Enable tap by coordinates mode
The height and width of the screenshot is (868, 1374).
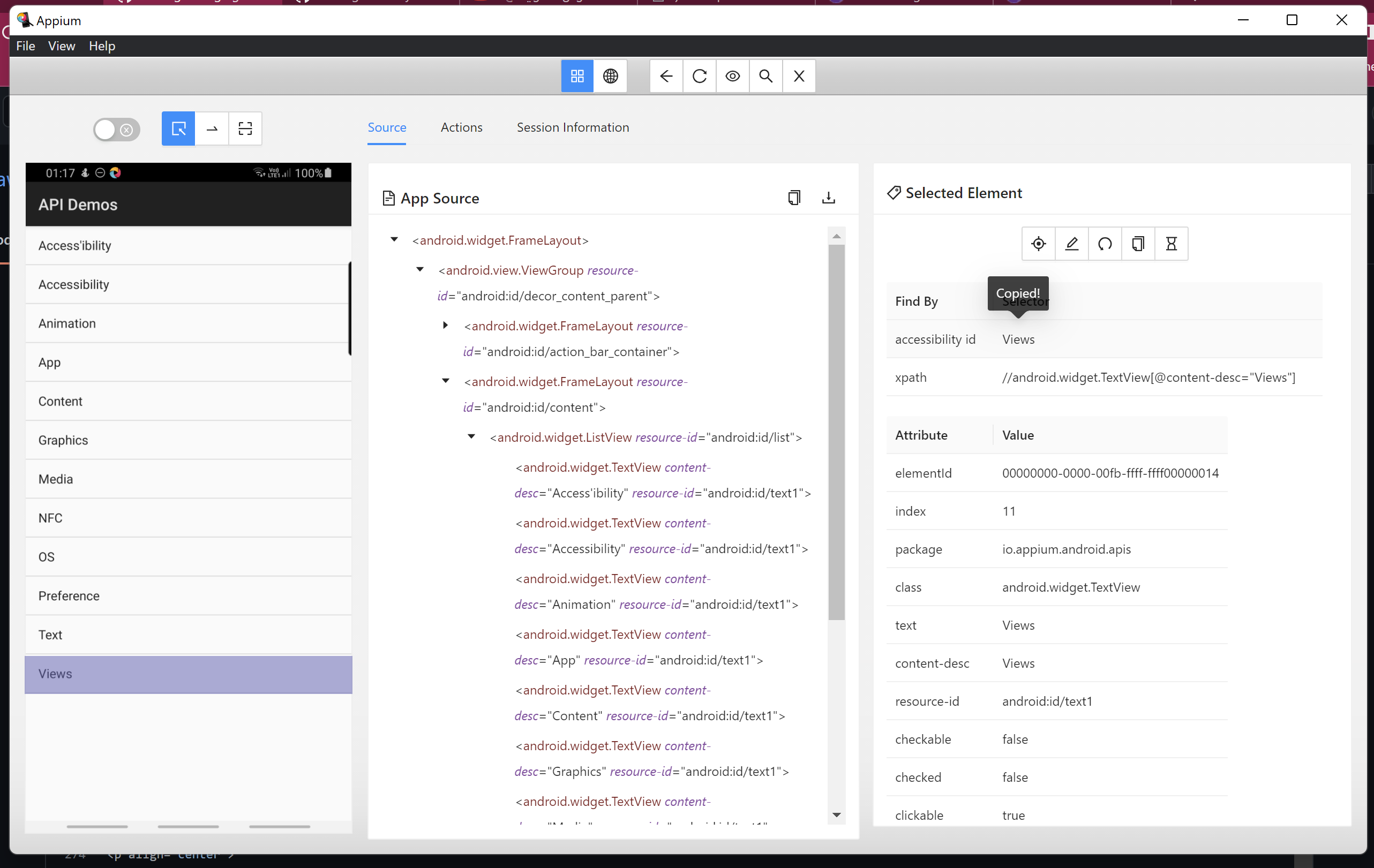245,129
